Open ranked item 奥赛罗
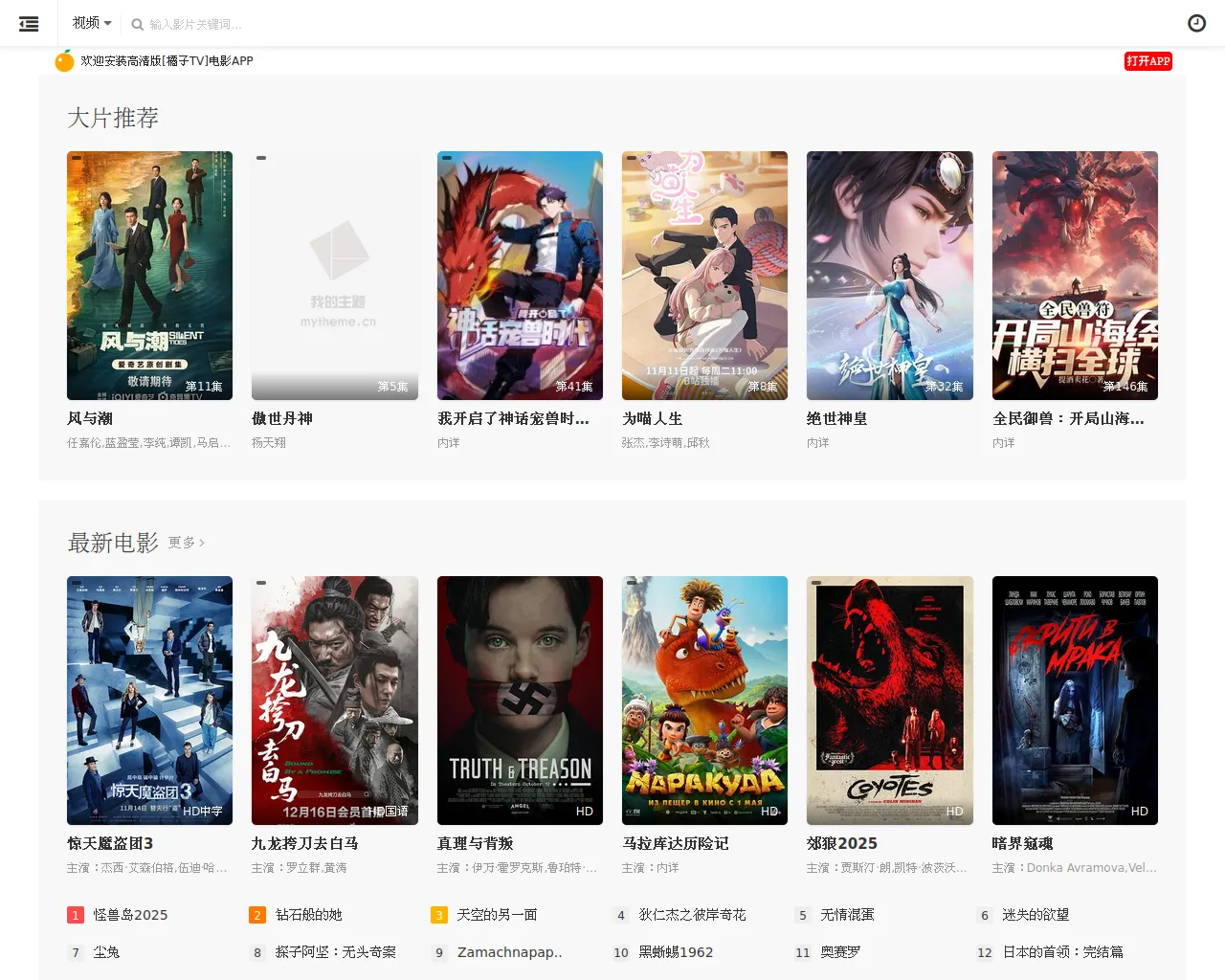This screenshot has height=980, width=1225. tap(840, 952)
